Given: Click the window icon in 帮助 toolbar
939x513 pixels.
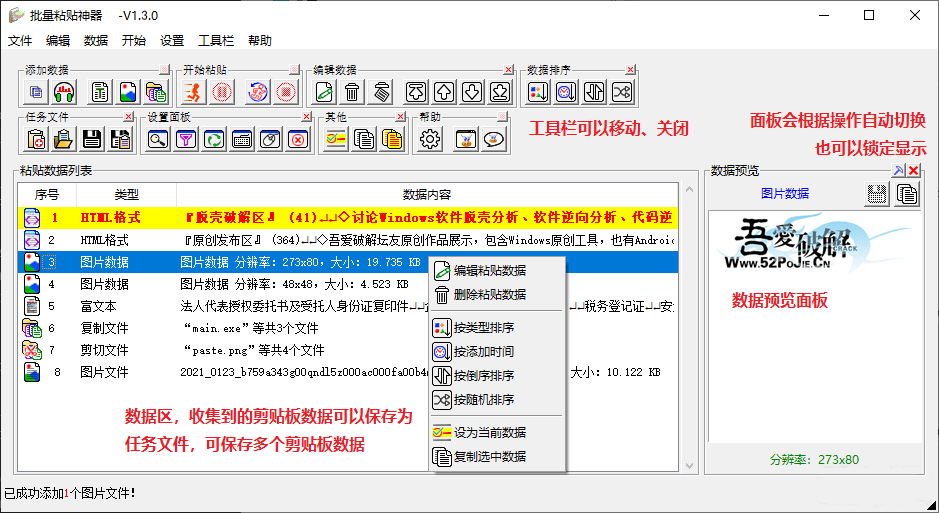Looking at the screenshot, I should [x=465, y=139].
